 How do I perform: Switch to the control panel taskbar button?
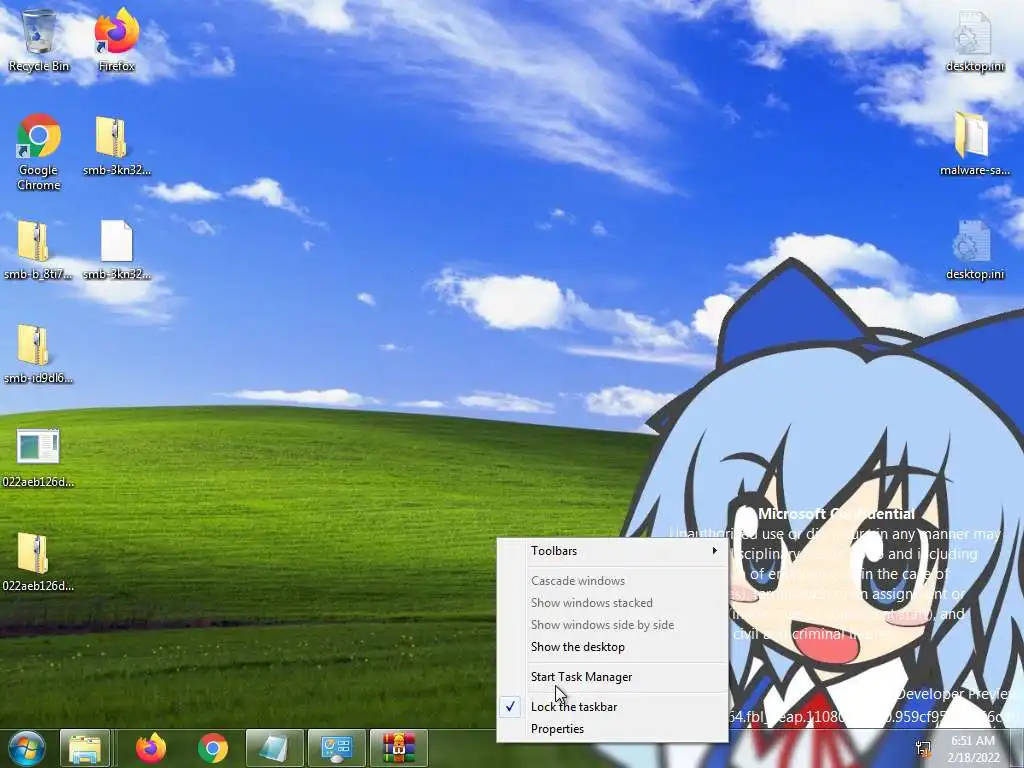point(336,748)
